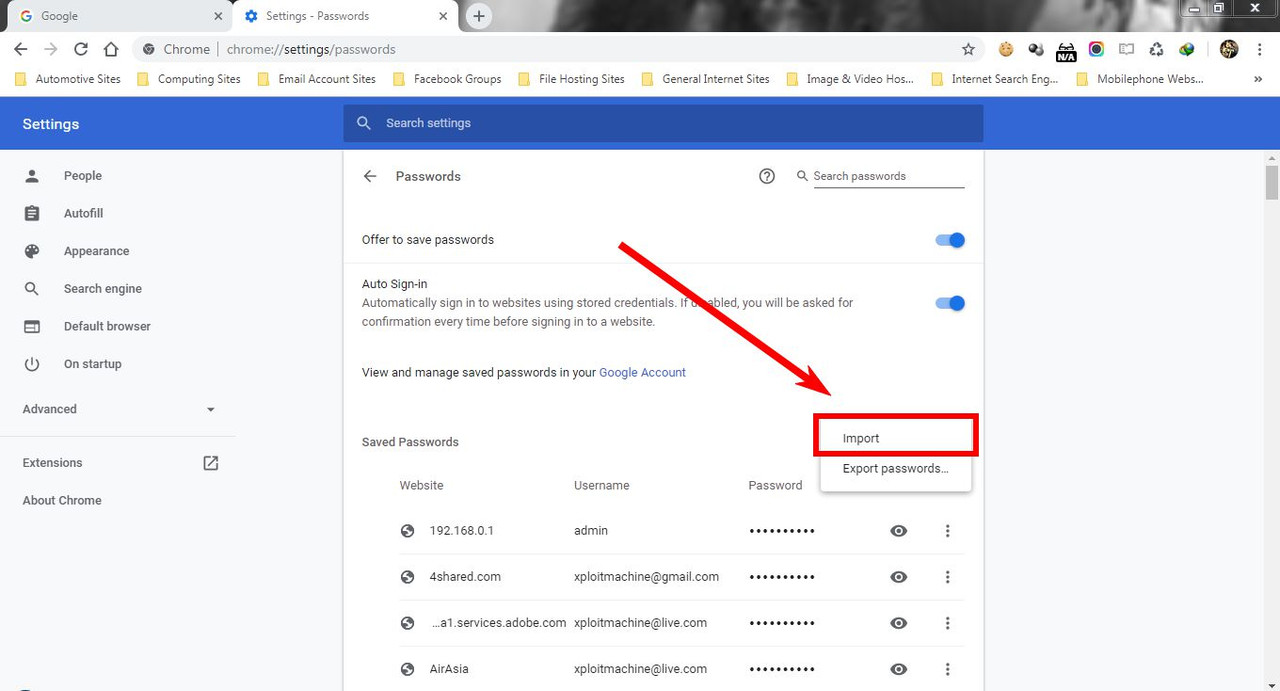The width and height of the screenshot is (1280, 691).
Task: Open the gray spheres extension icon
Action: point(1036,49)
